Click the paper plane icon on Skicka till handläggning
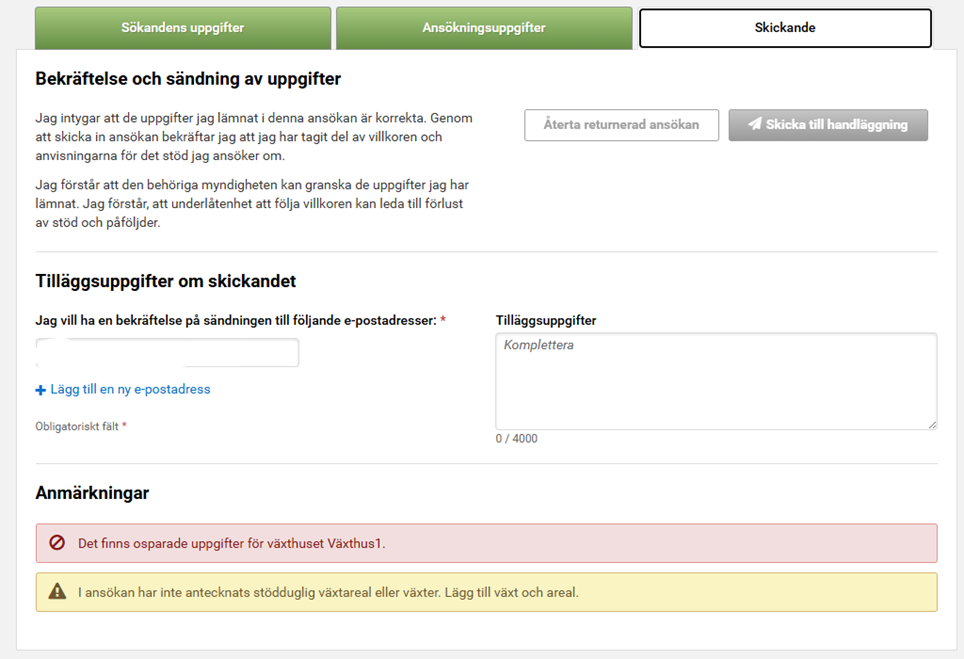Image resolution: width=964 pixels, height=659 pixels. point(756,124)
